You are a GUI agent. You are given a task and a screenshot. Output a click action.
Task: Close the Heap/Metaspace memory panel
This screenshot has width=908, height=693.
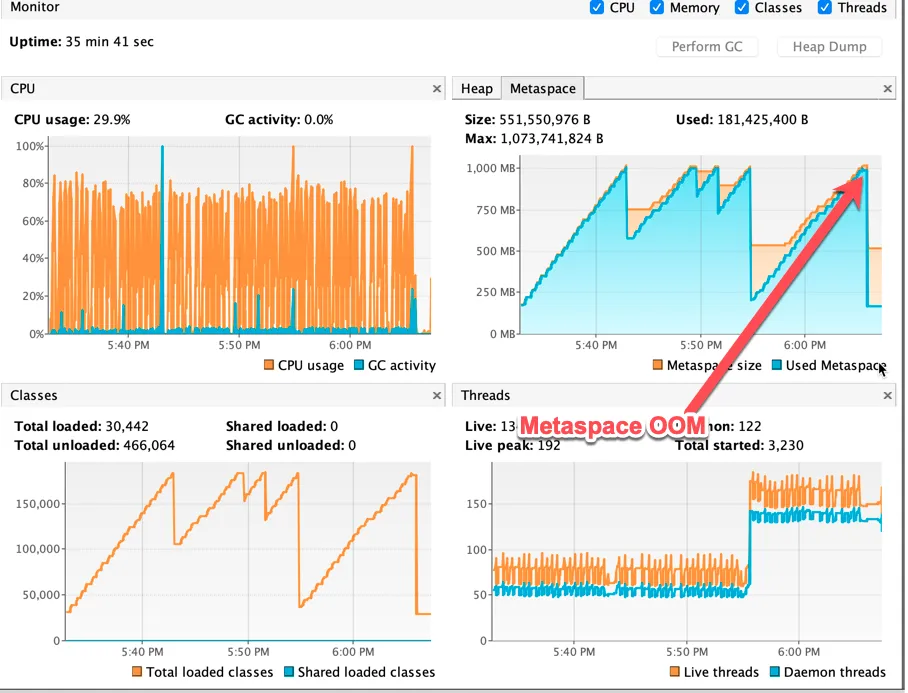pos(887,89)
